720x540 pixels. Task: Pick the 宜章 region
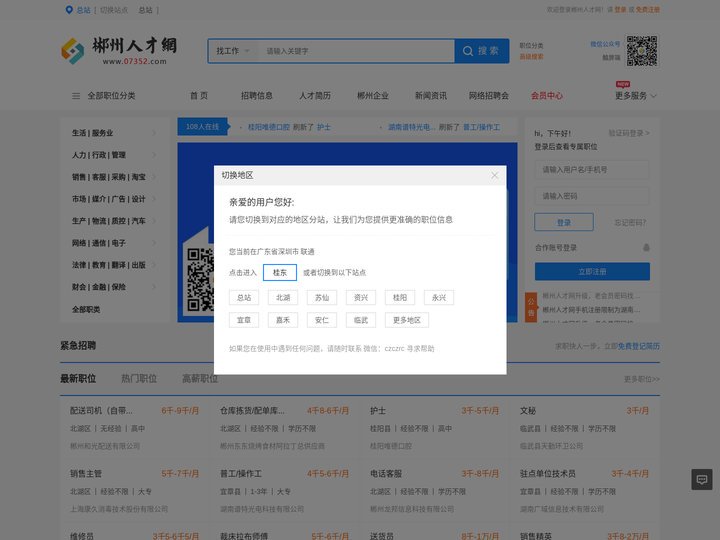pyautogui.click(x=244, y=320)
